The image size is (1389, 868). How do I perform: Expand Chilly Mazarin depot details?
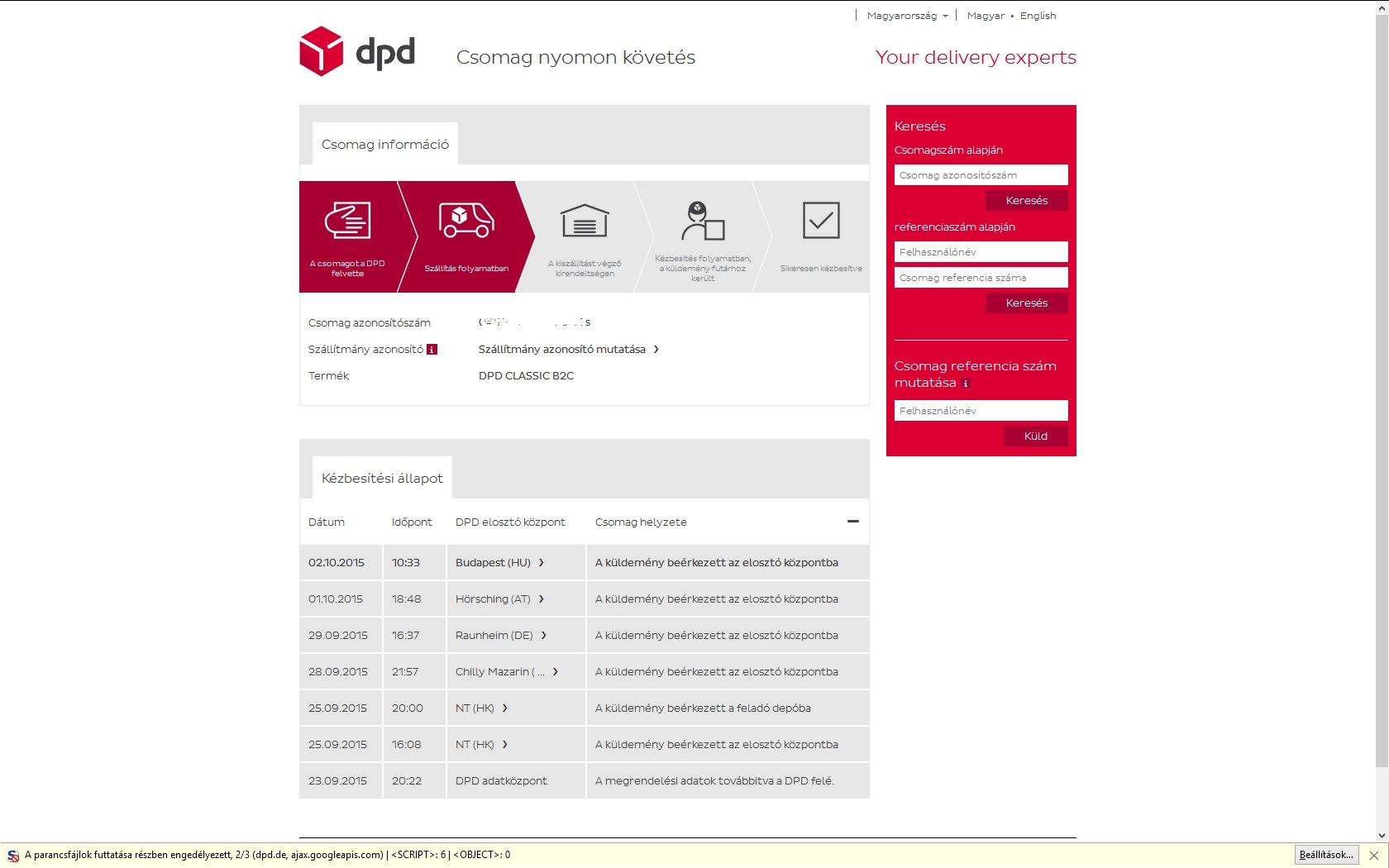click(556, 672)
